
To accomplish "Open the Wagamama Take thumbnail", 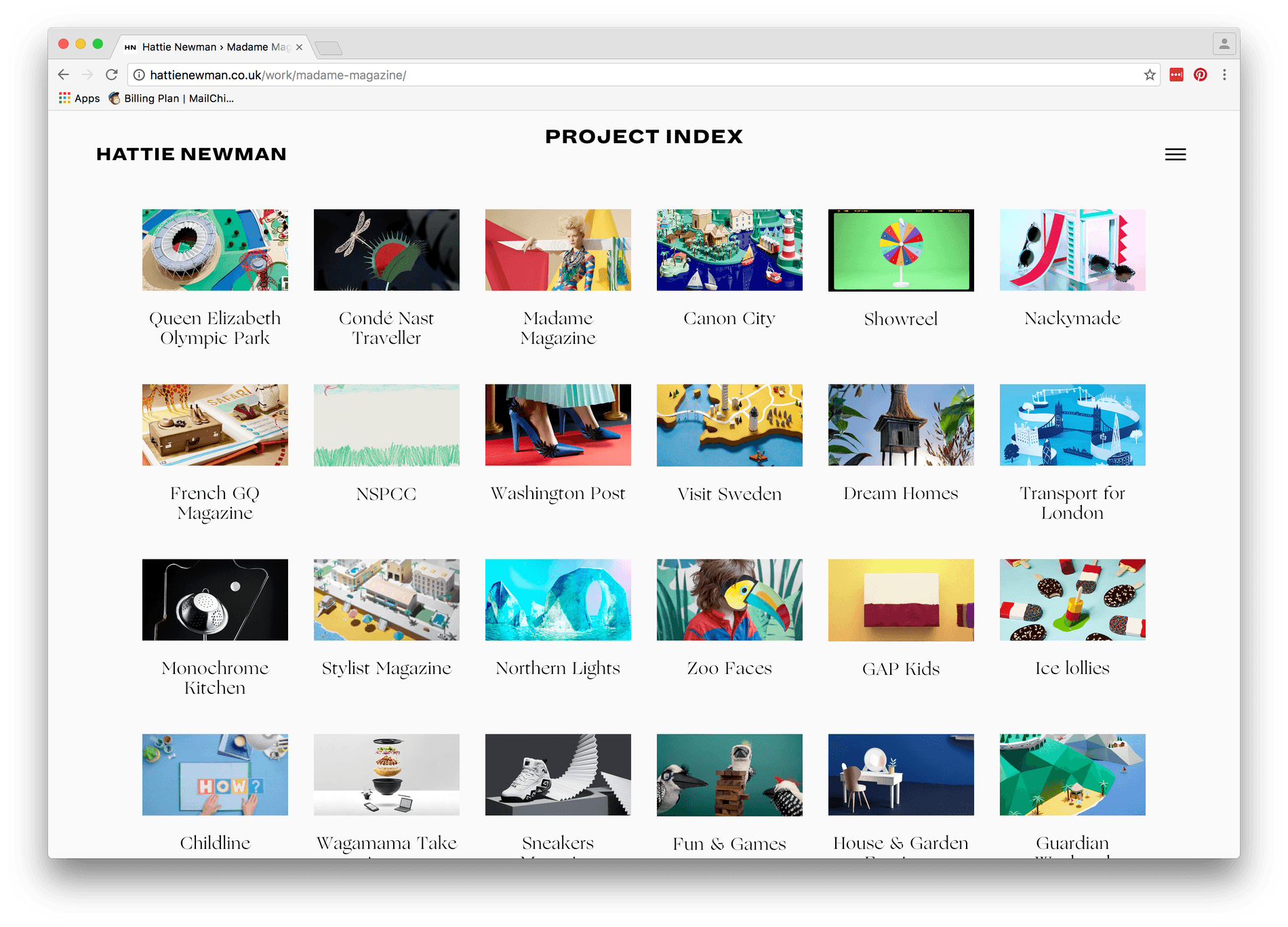I will click(386, 774).
